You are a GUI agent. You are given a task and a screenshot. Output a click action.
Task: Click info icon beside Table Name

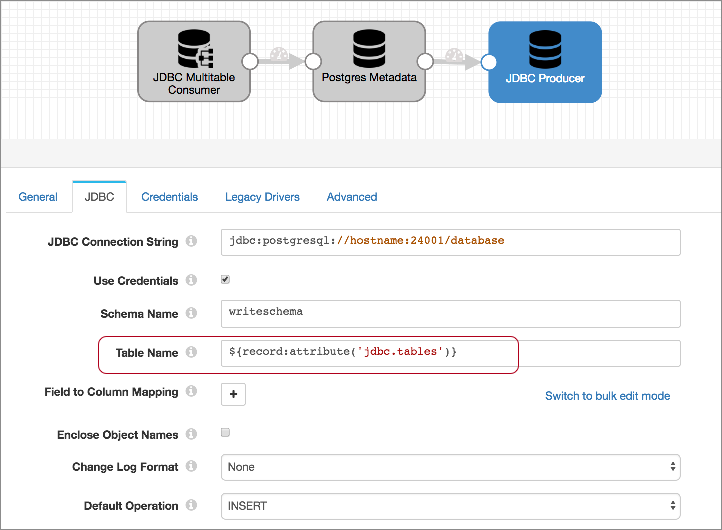click(x=191, y=353)
